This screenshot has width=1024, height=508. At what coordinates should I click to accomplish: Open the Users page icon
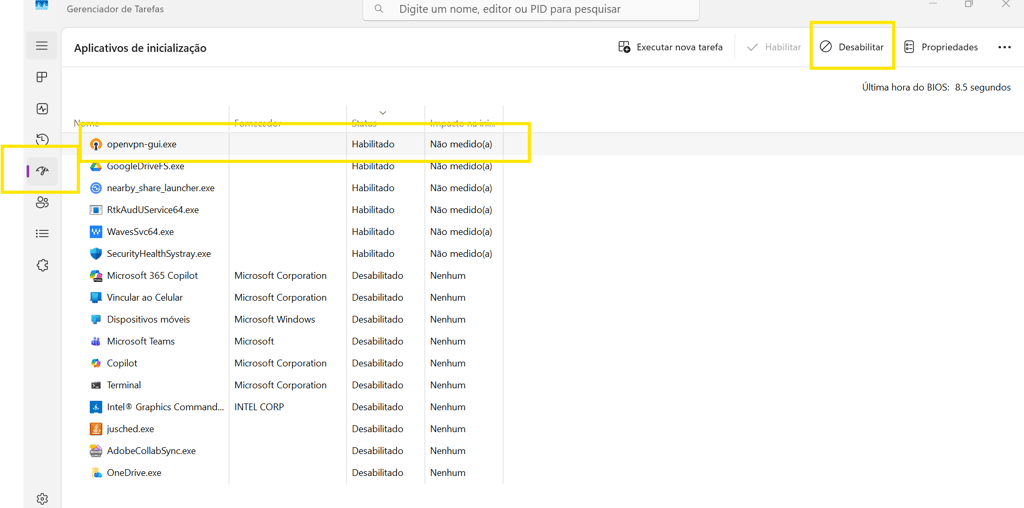point(42,202)
